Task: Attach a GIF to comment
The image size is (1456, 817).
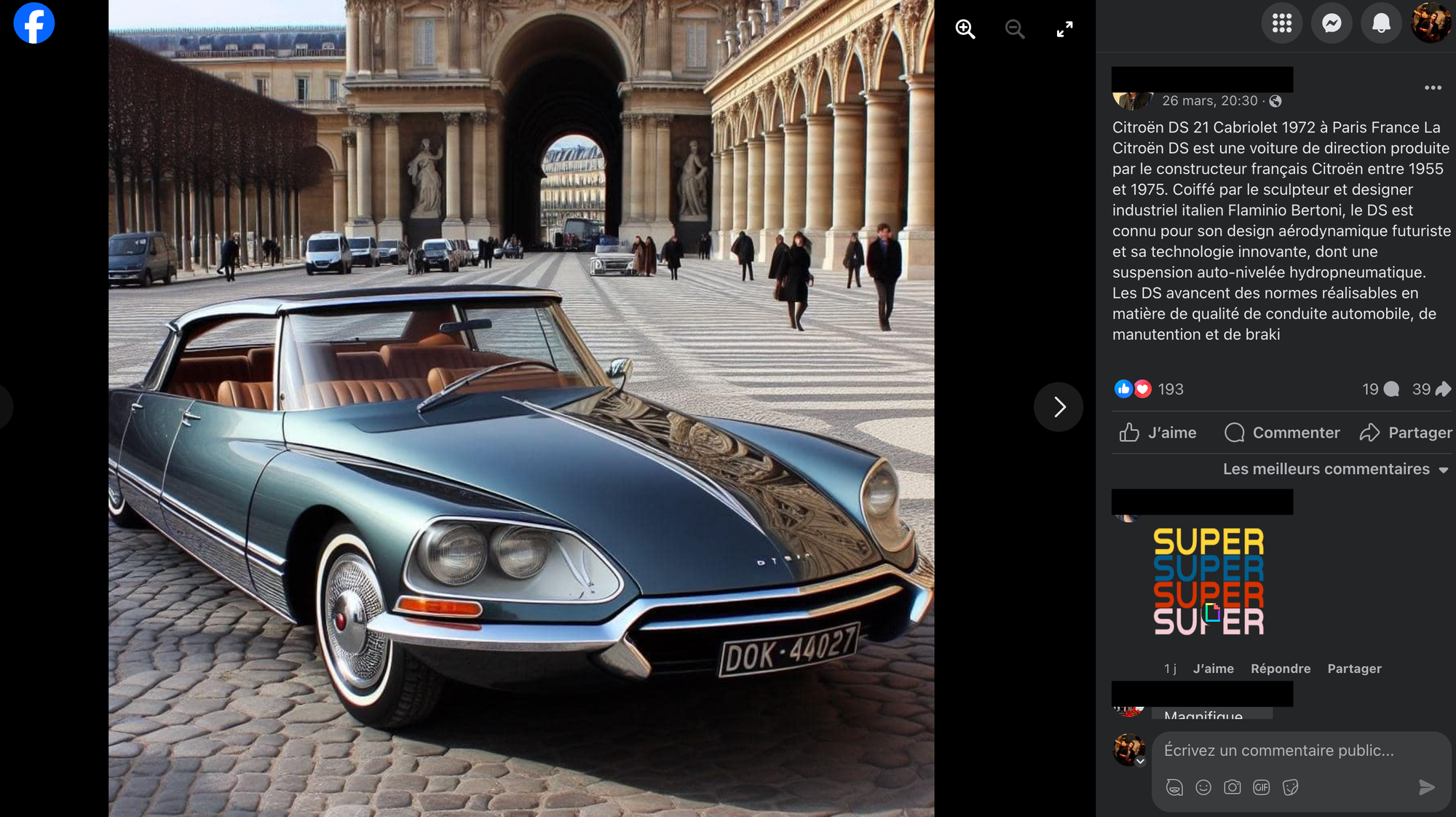Action: tap(1262, 787)
